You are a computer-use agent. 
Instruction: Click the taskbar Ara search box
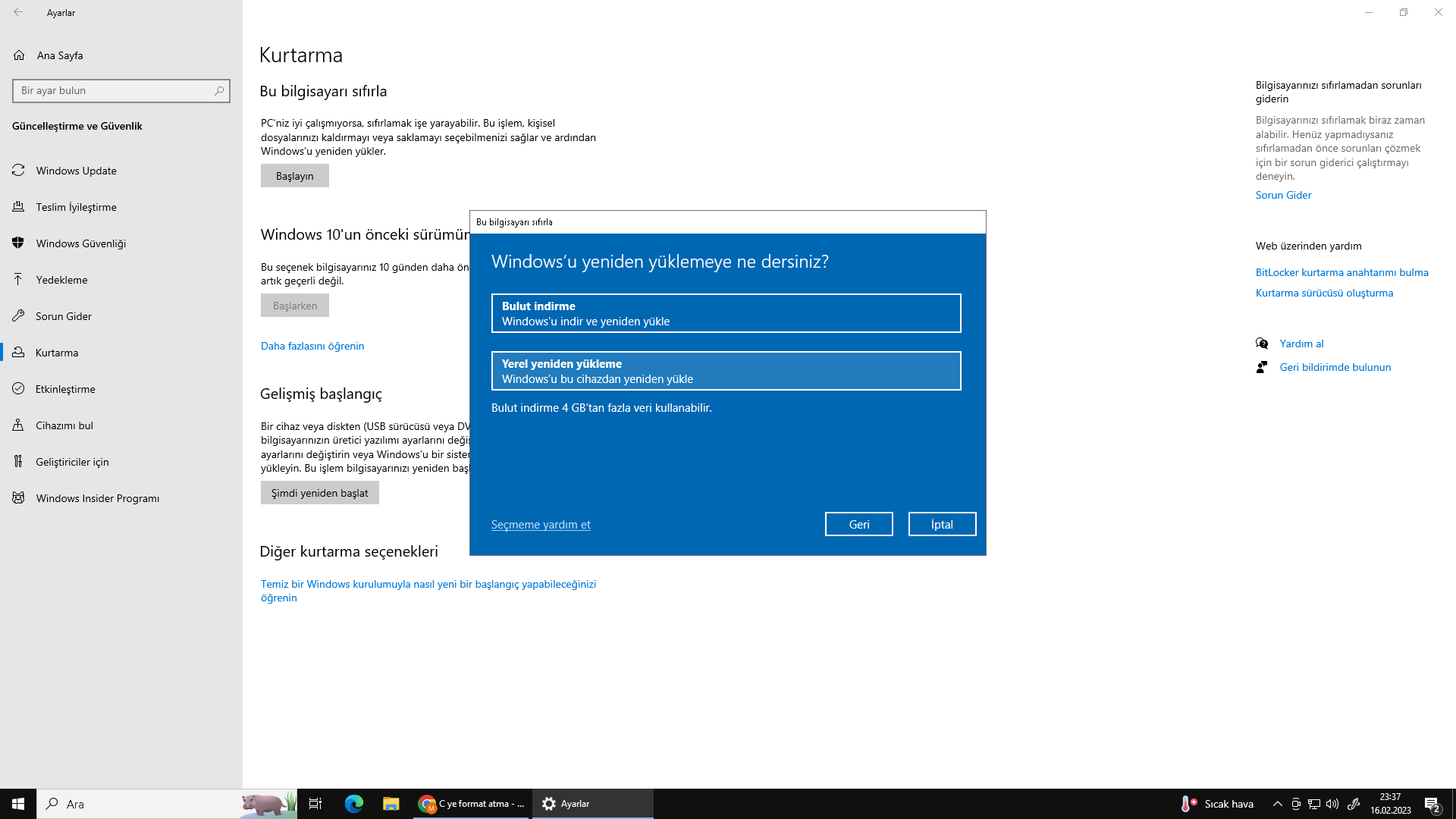pyautogui.click(x=167, y=804)
